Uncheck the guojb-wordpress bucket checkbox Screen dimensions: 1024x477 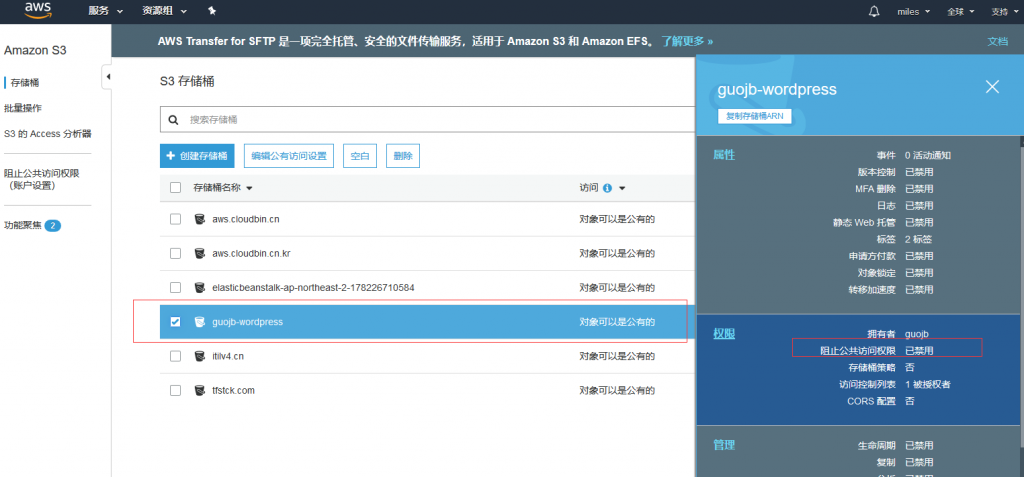[175, 321]
